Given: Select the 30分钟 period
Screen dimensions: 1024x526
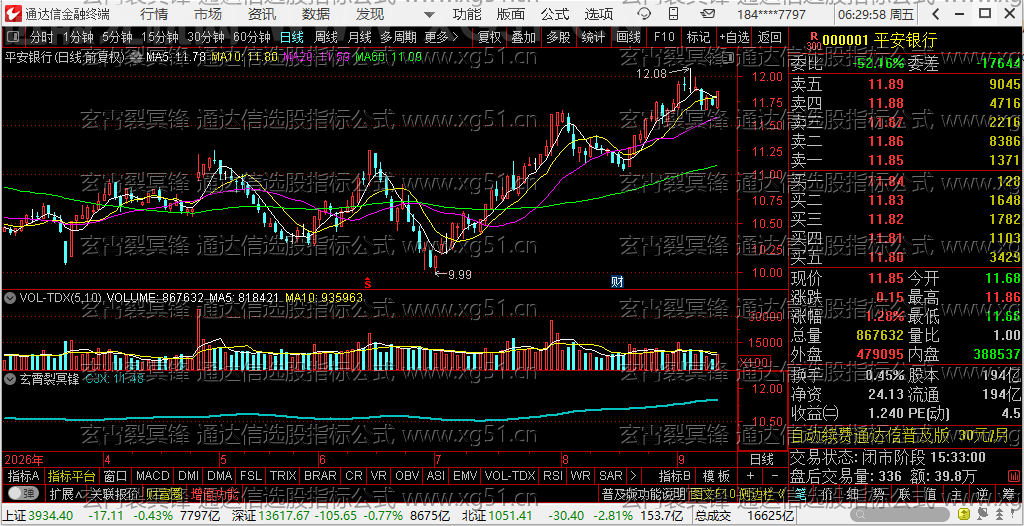Looking at the screenshot, I should click(x=206, y=38).
